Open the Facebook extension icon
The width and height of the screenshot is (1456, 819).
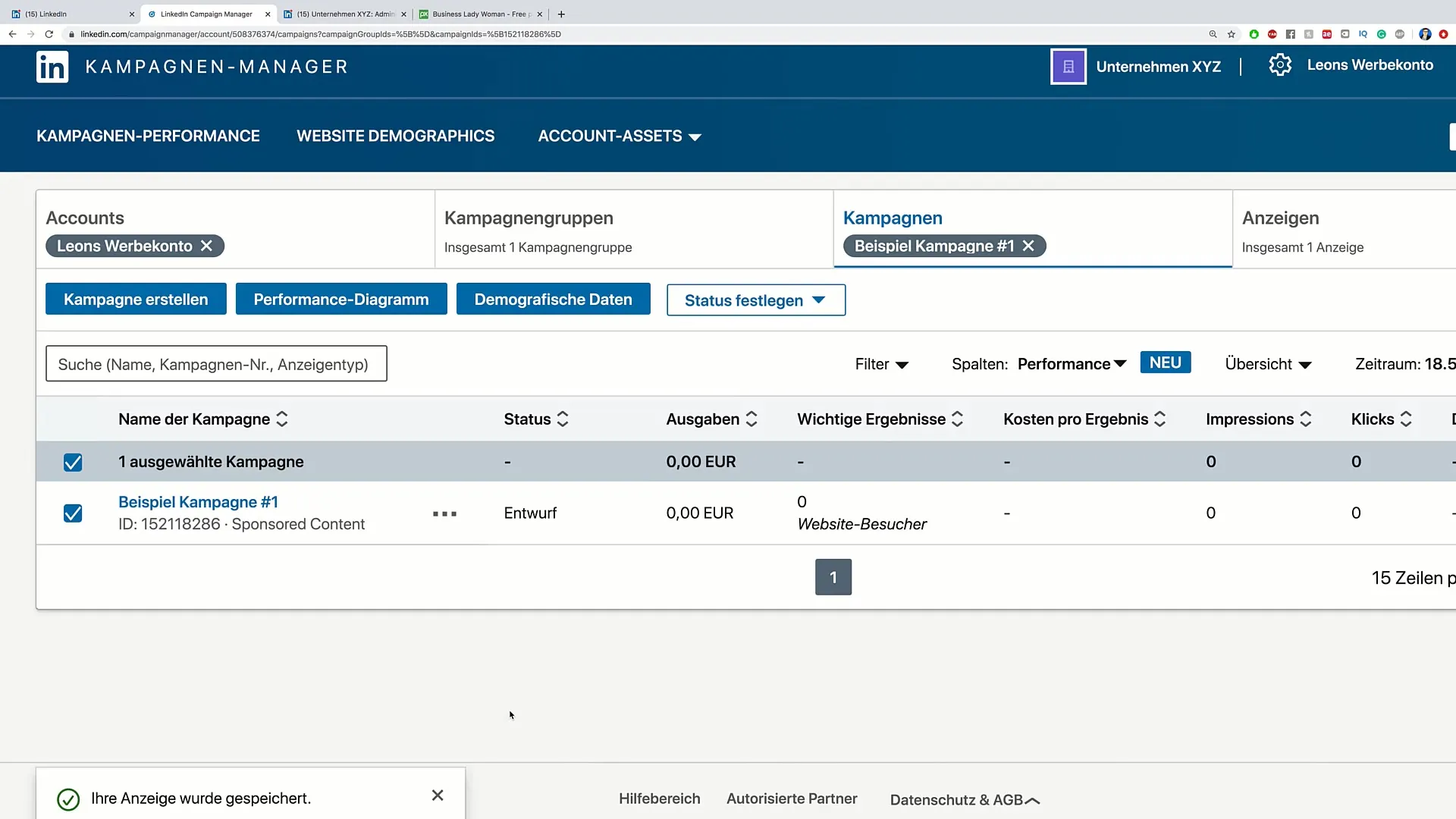[x=1290, y=34]
